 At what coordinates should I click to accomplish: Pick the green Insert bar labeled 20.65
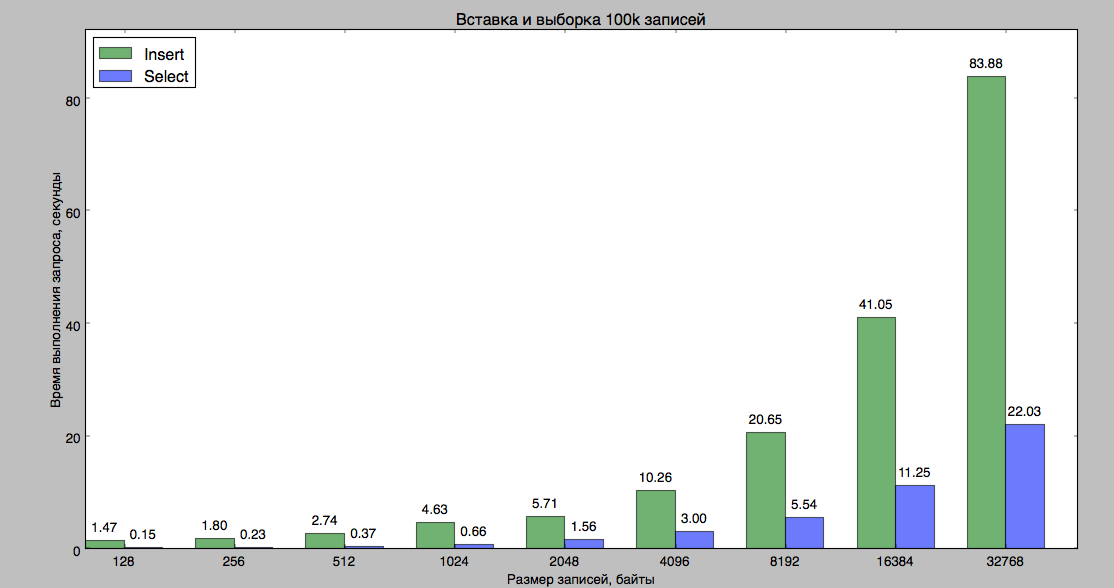(x=765, y=490)
